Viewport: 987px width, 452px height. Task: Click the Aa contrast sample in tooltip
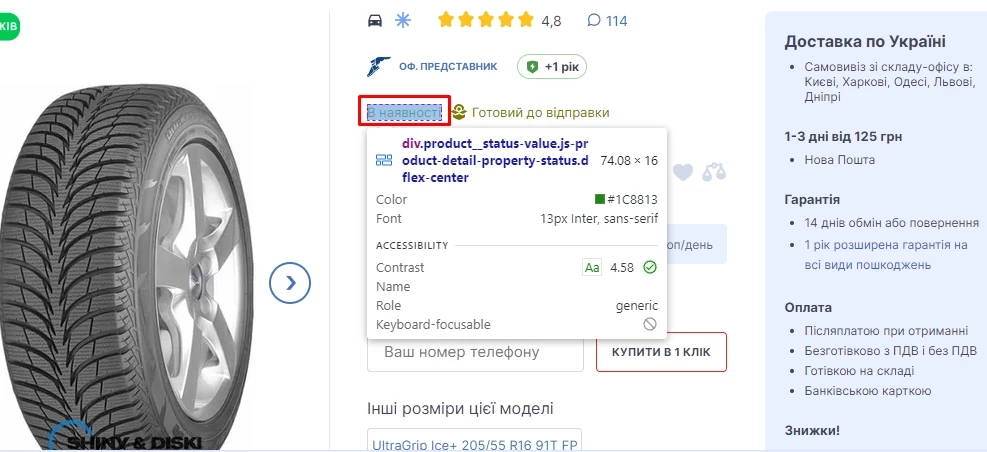pos(592,268)
